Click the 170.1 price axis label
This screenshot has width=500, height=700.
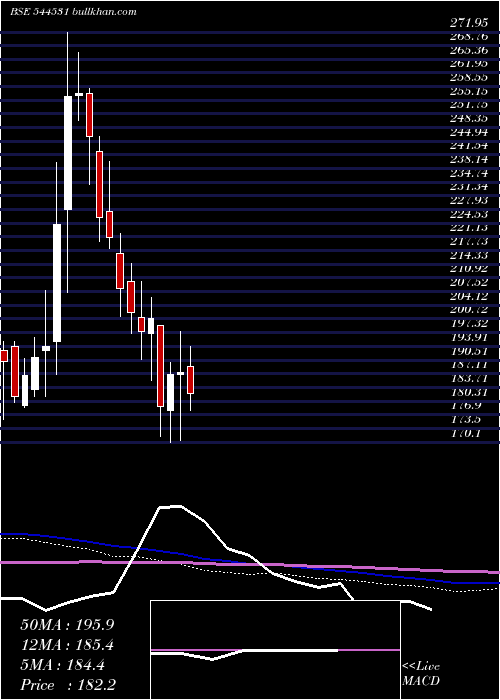click(x=465, y=433)
